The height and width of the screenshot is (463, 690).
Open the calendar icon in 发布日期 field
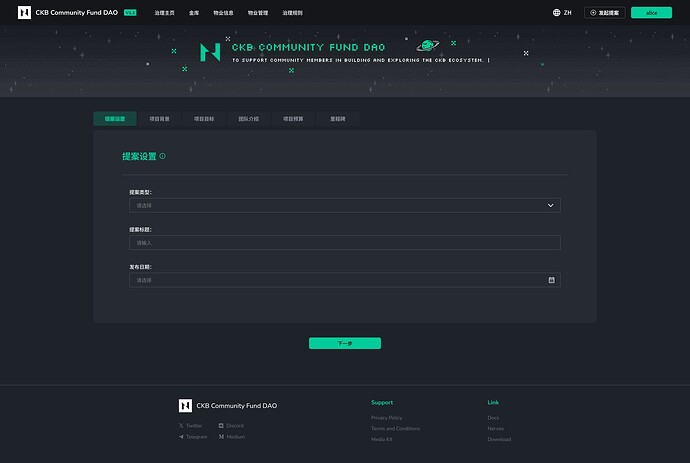coord(551,280)
